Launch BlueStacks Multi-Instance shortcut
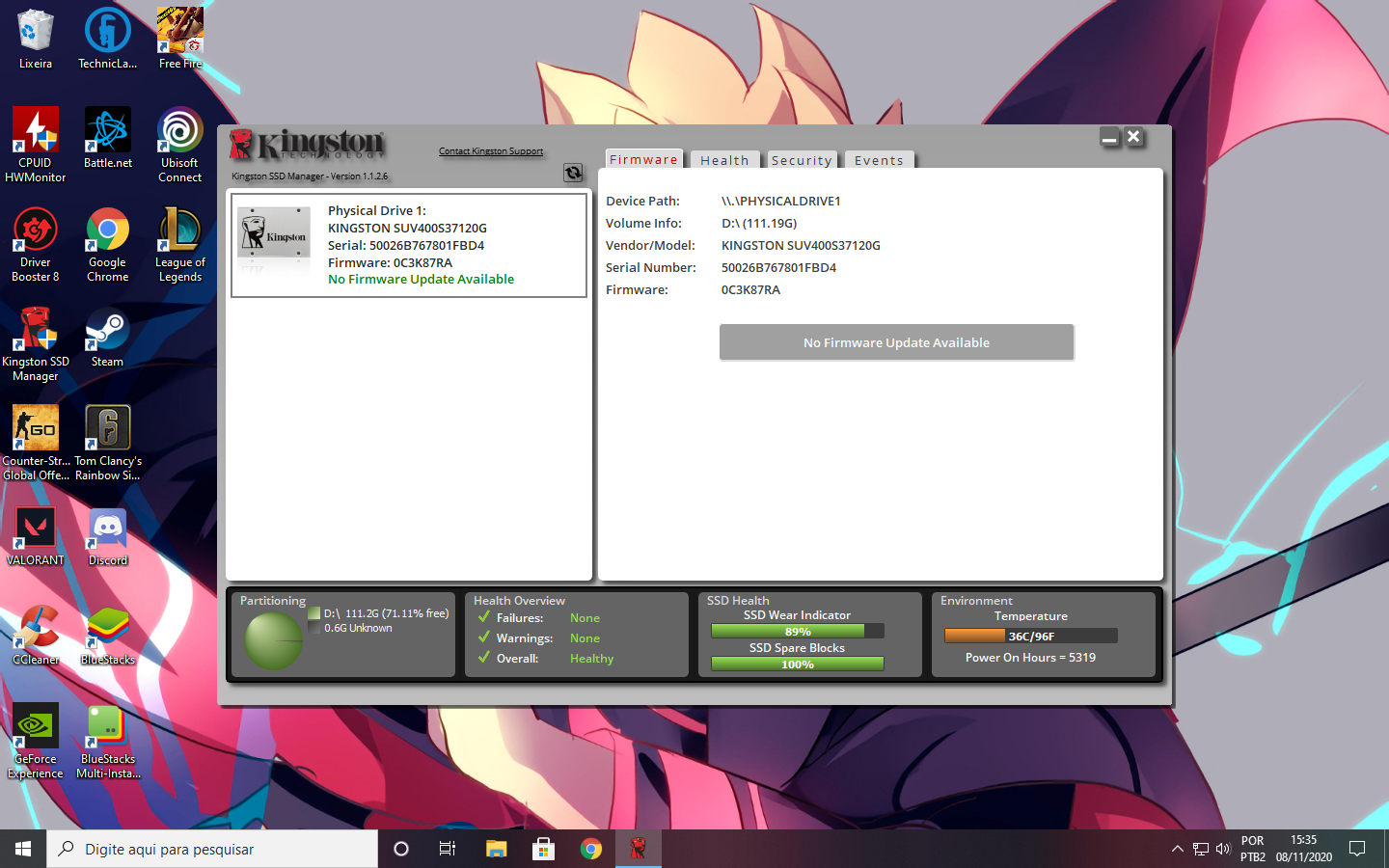The image size is (1389, 868). 108,741
